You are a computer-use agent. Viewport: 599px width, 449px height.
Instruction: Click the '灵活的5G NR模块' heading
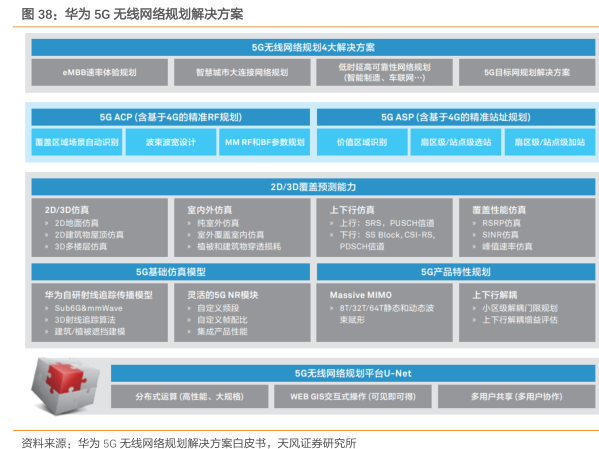pos(222,295)
